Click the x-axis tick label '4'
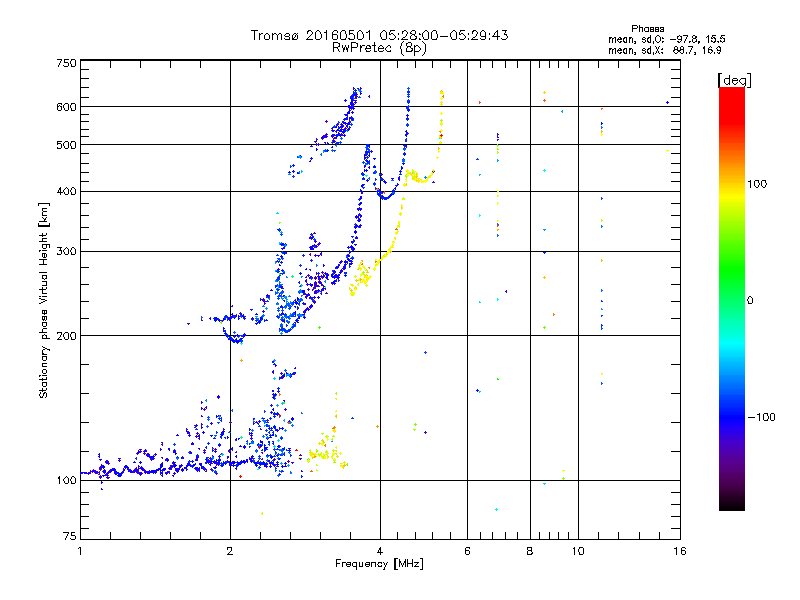Image resolution: width=800 pixels, height=600 pixels. coord(380,551)
